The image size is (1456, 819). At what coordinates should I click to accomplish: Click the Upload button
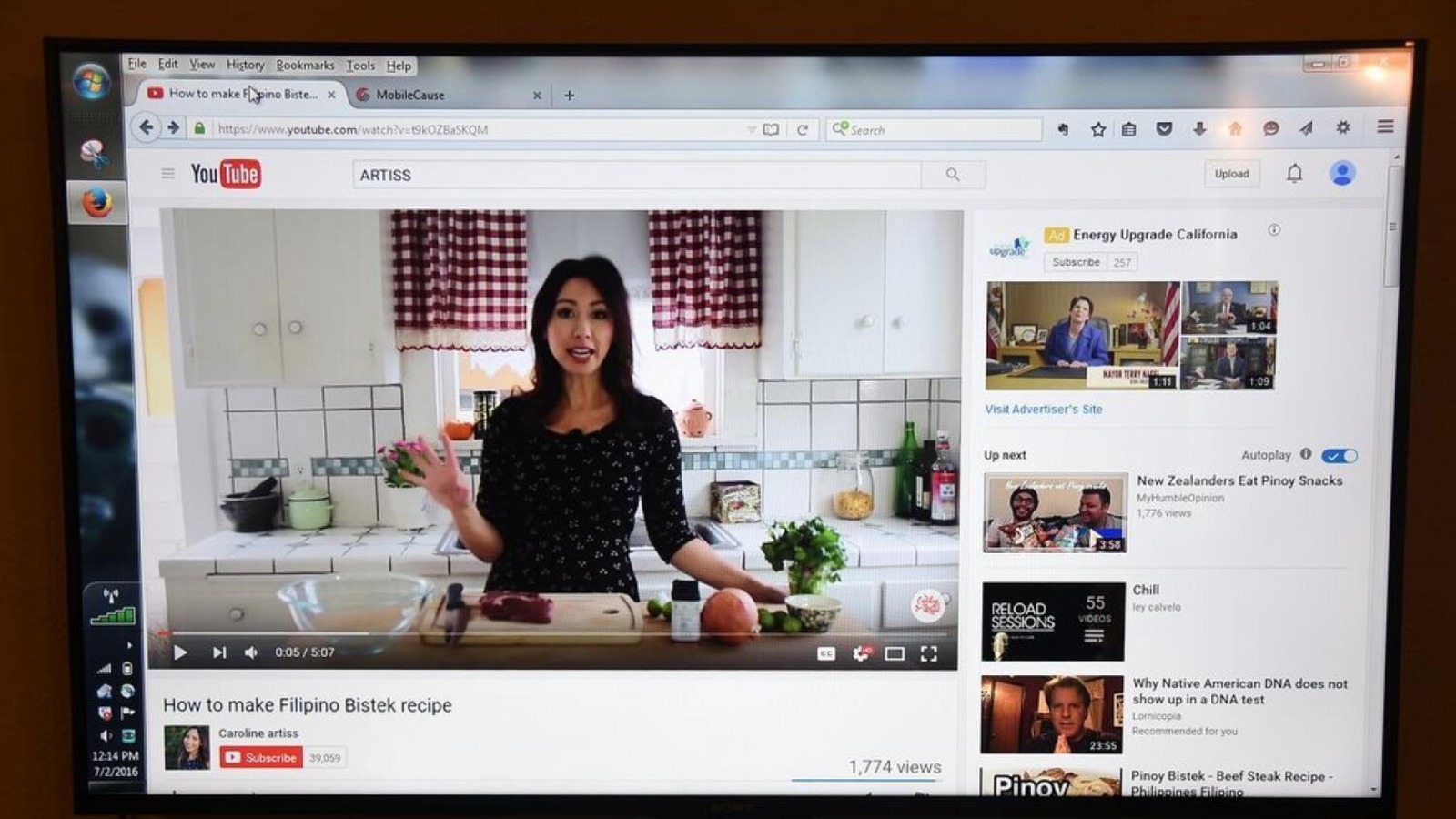point(1231,174)
